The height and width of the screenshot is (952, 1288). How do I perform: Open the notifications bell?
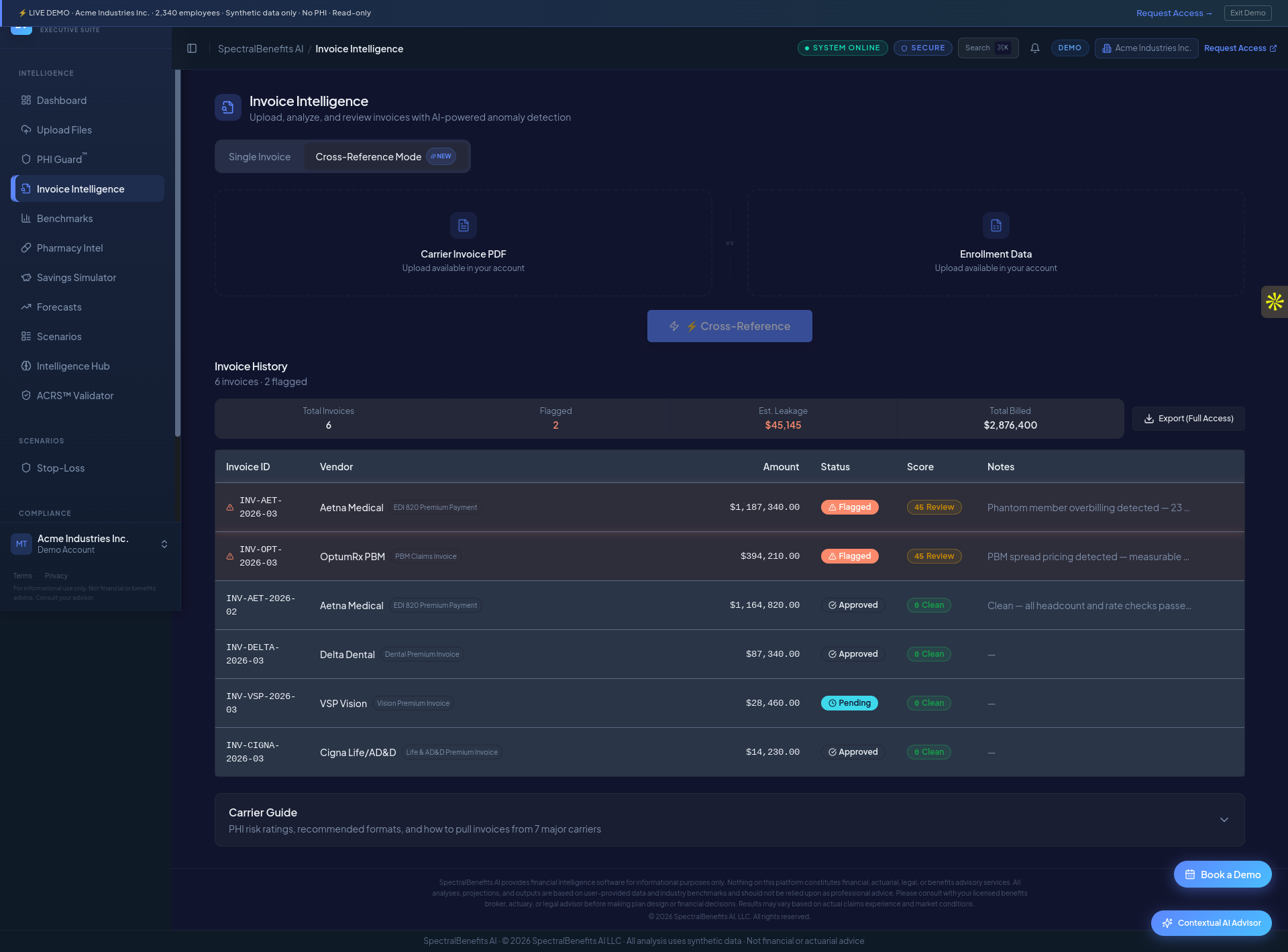1035,48
